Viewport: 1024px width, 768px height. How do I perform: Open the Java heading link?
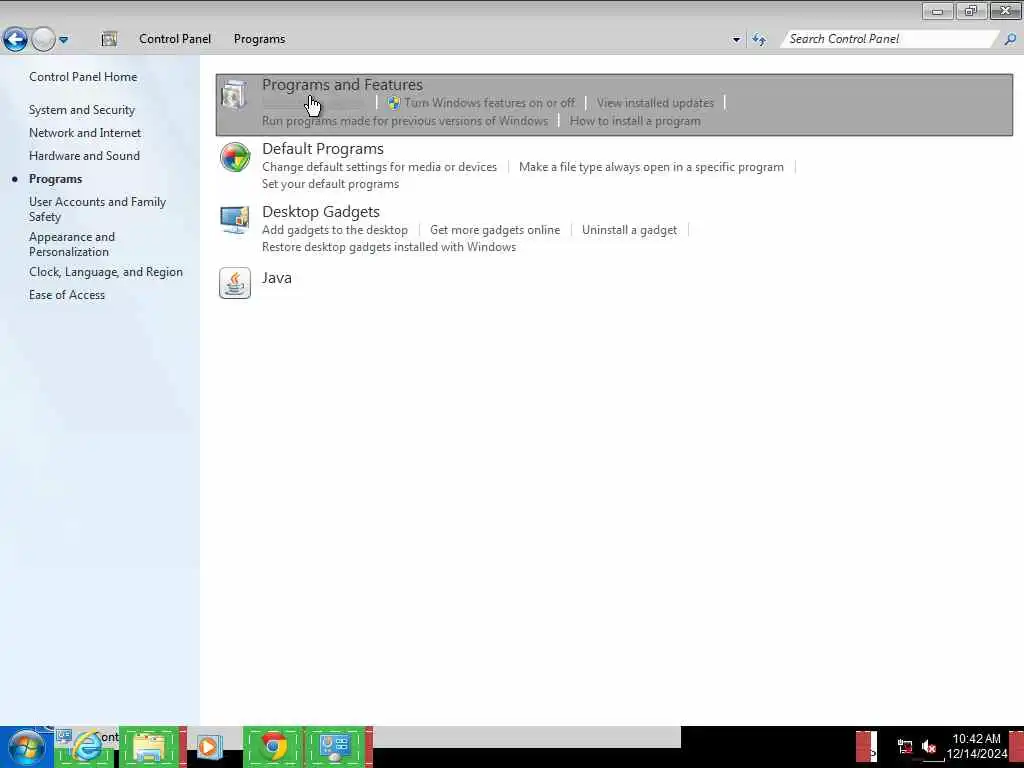[x=277, y=278]
